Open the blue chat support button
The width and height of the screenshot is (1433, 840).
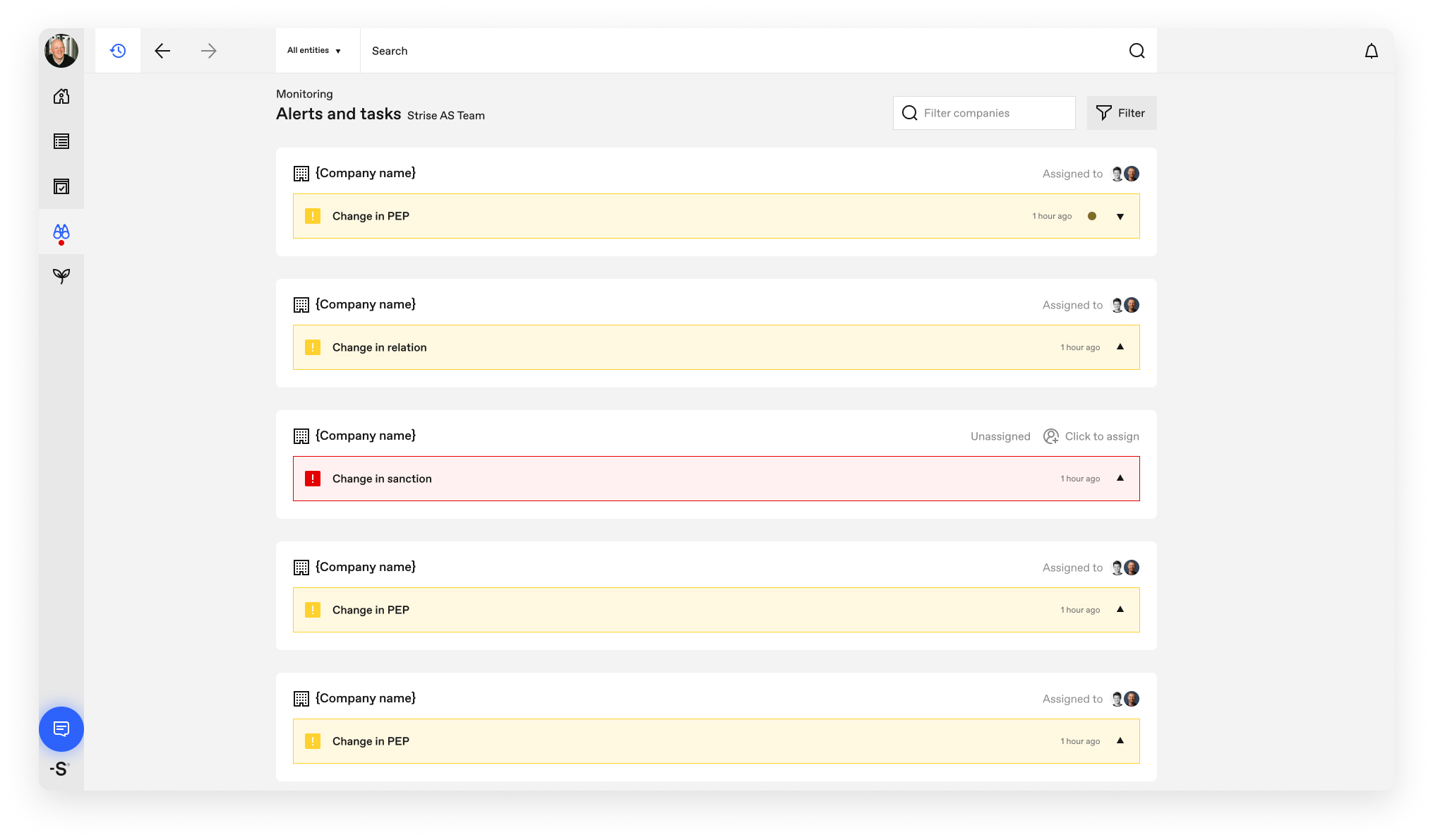pos(61,728)
